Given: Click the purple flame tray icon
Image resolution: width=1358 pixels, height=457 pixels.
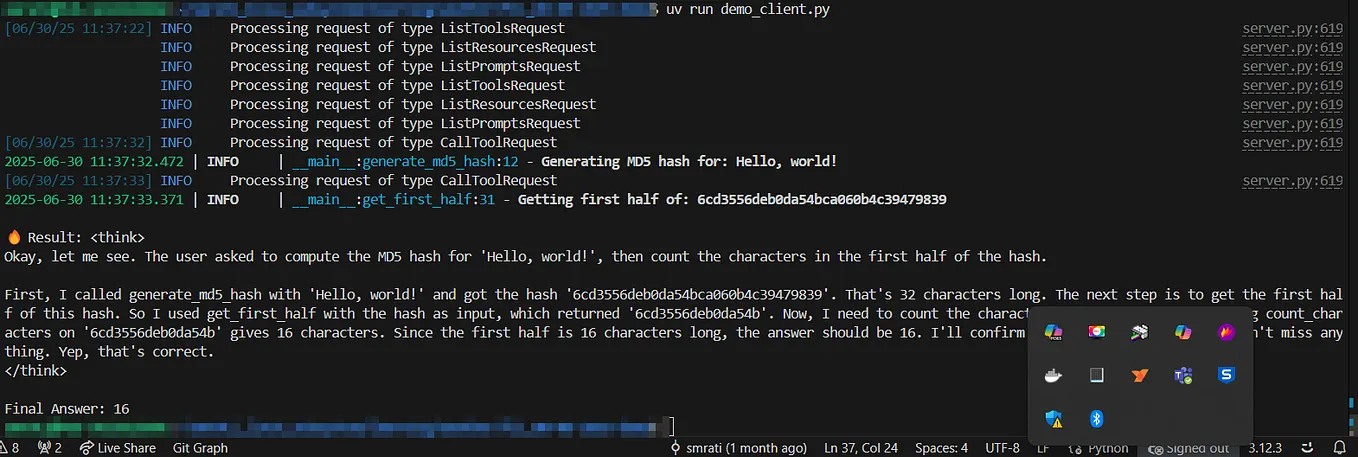Looking at the screenshot, I should click(x=1226, y=332).
